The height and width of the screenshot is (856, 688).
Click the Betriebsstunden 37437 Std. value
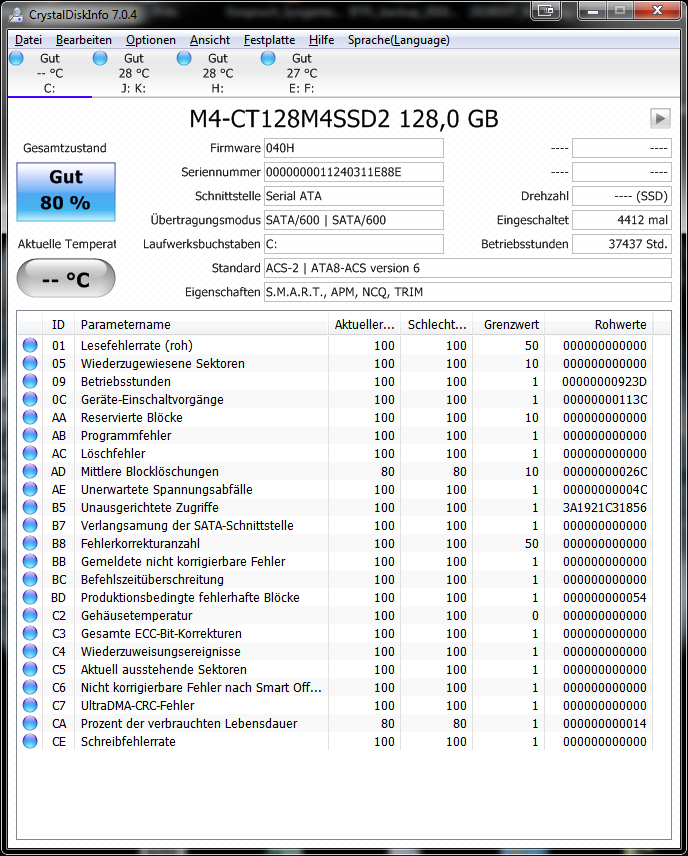pyautogui.click(x=622, y=244)
